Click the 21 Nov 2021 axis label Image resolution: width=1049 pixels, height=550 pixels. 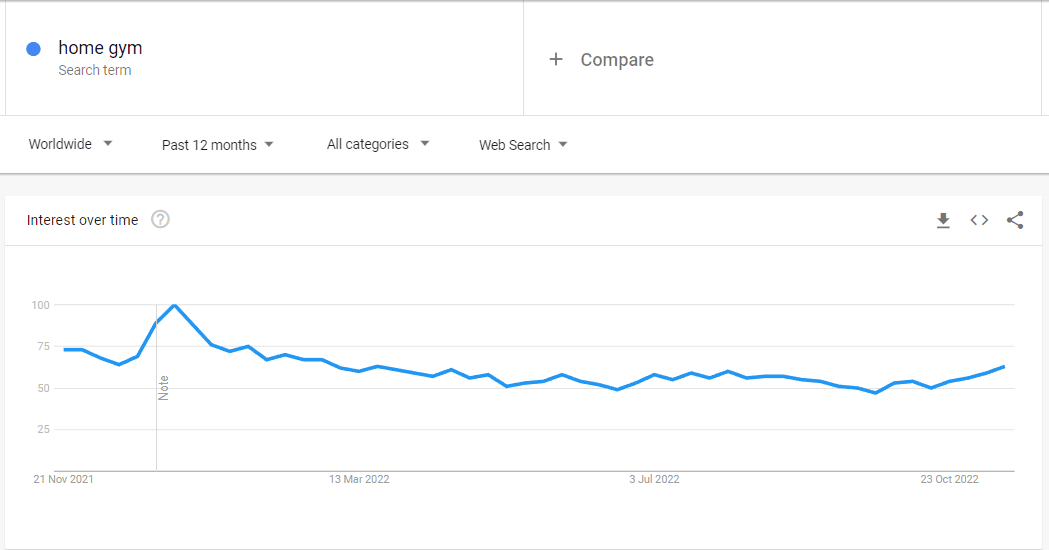64,479
